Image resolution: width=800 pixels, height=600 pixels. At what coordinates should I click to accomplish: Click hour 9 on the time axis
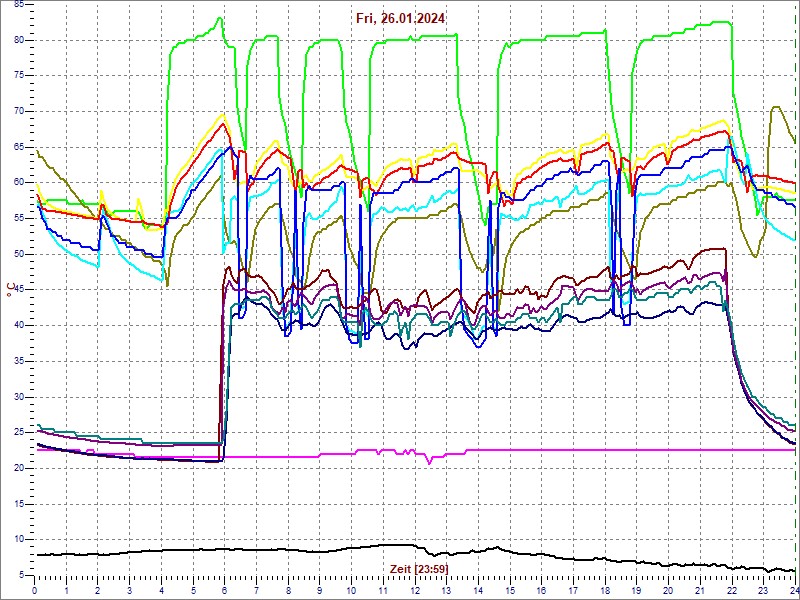coord(320,590)
